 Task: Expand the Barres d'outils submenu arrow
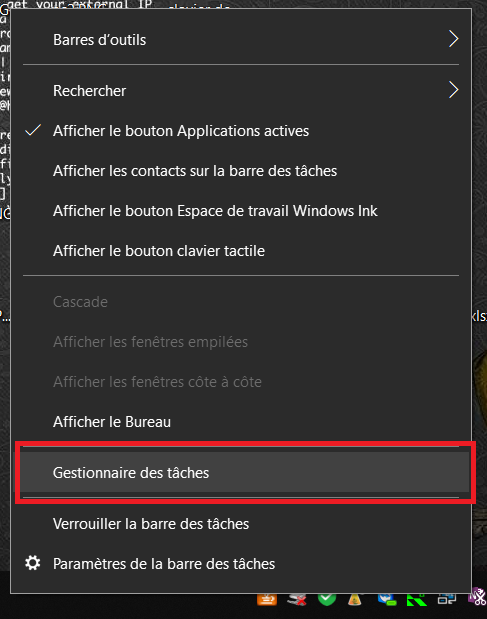[x=453, y=39]
